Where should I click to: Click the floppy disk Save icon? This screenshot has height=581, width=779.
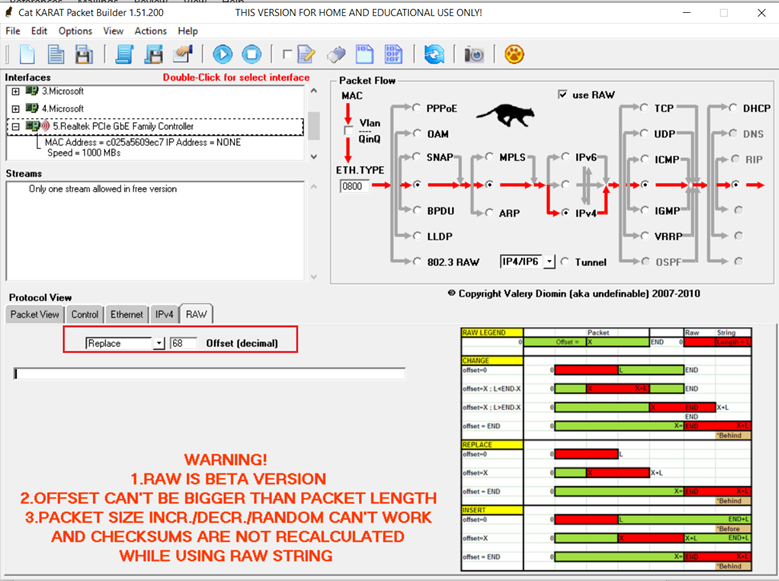point(83,54)
